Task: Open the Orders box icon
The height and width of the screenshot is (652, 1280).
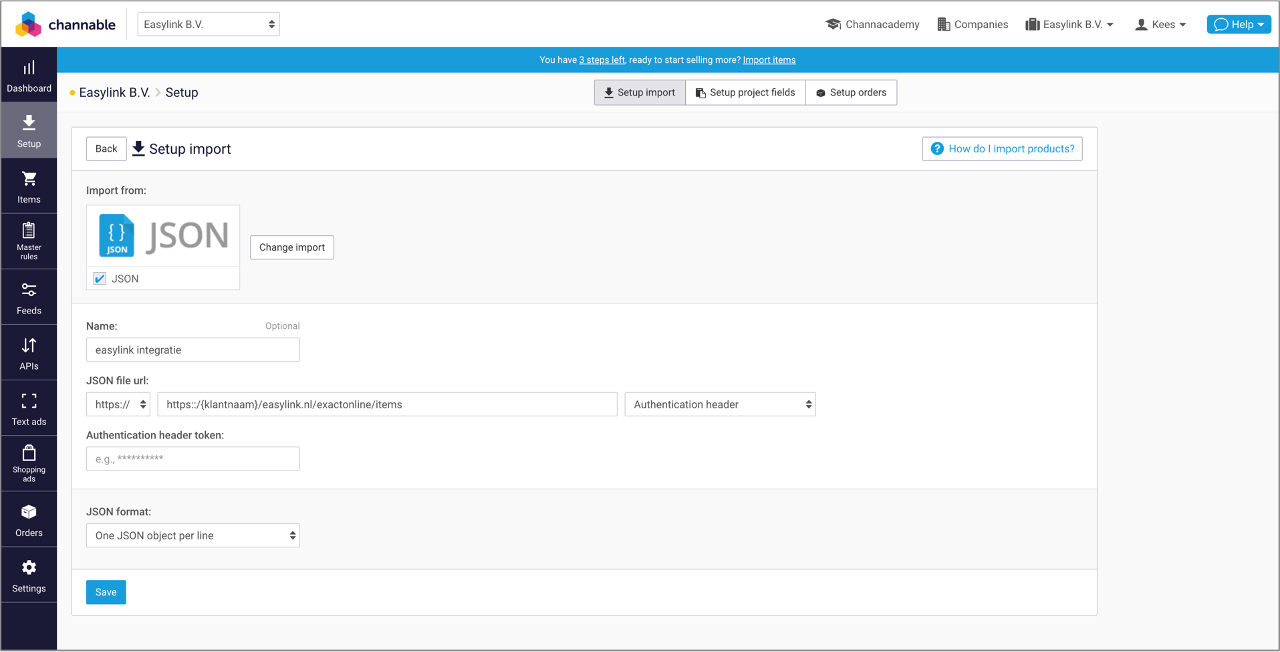Action: (29, 512)
